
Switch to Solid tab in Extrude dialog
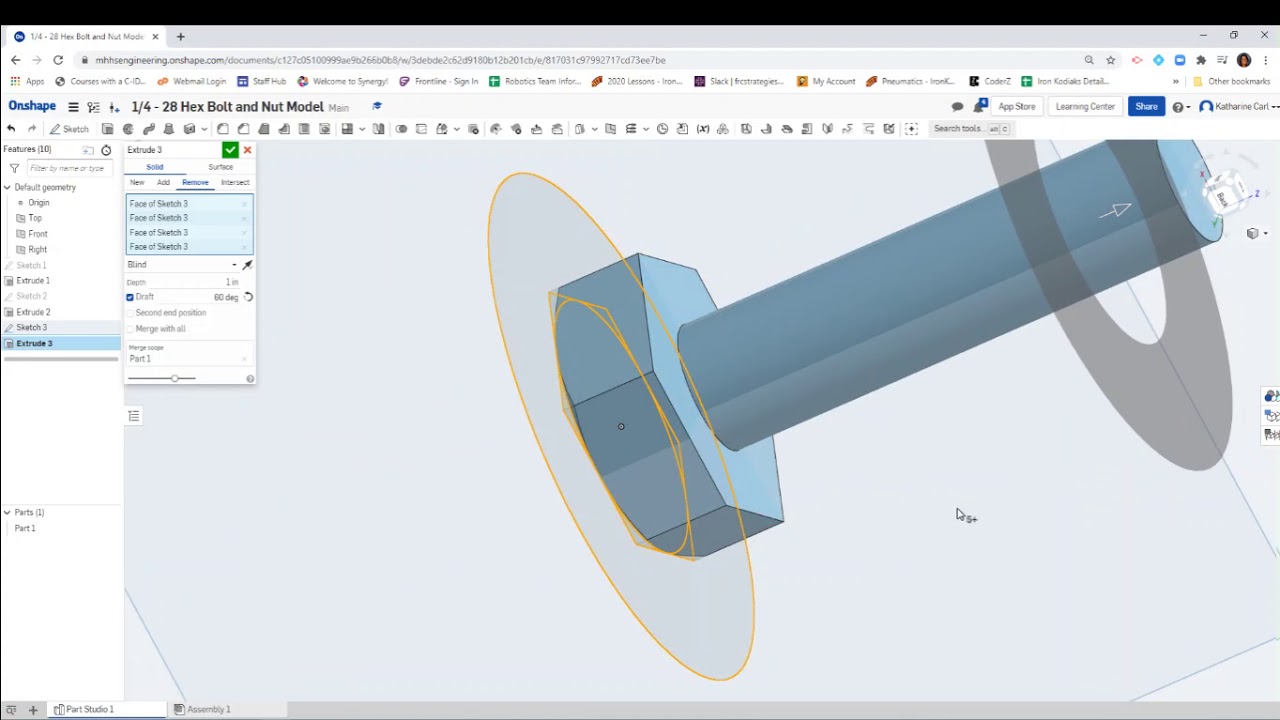[154, 167]
